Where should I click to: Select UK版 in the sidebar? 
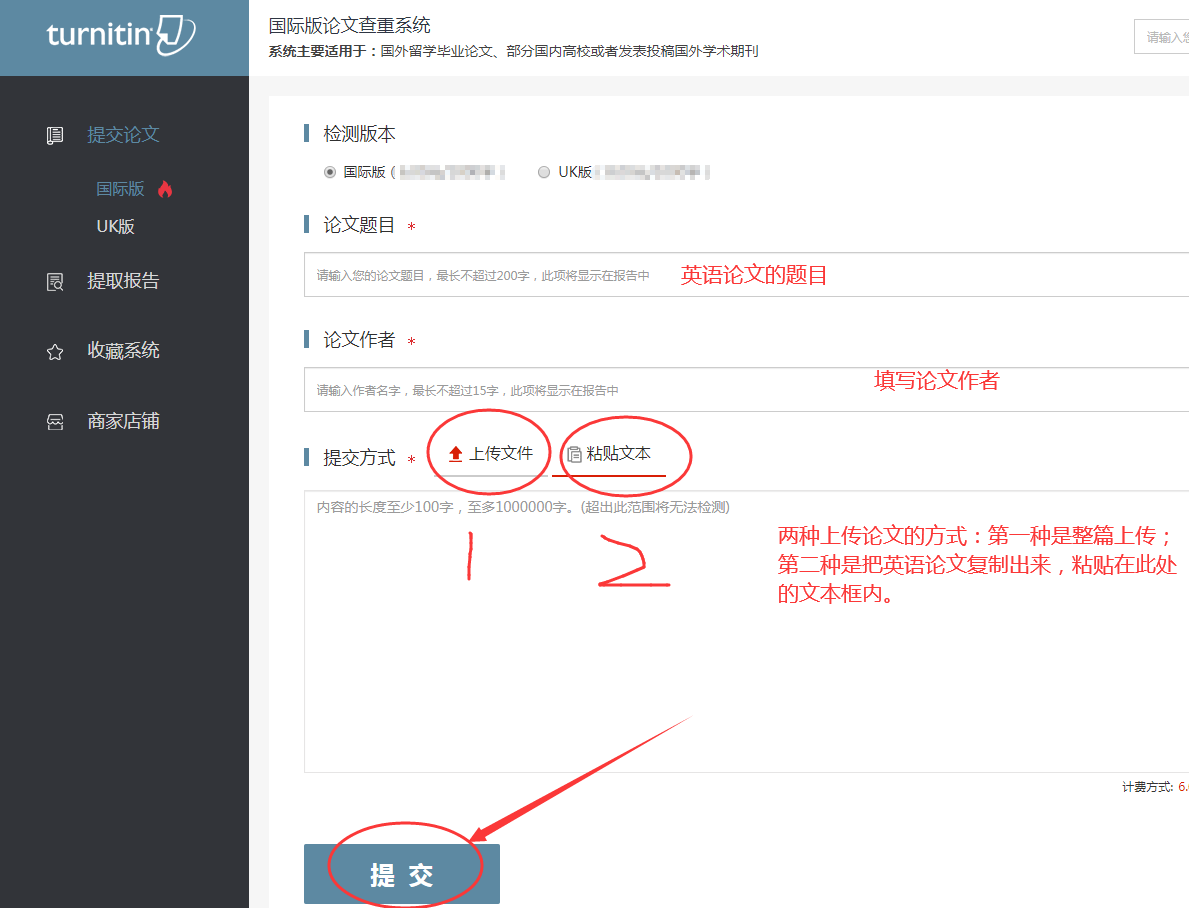point(115,226)
